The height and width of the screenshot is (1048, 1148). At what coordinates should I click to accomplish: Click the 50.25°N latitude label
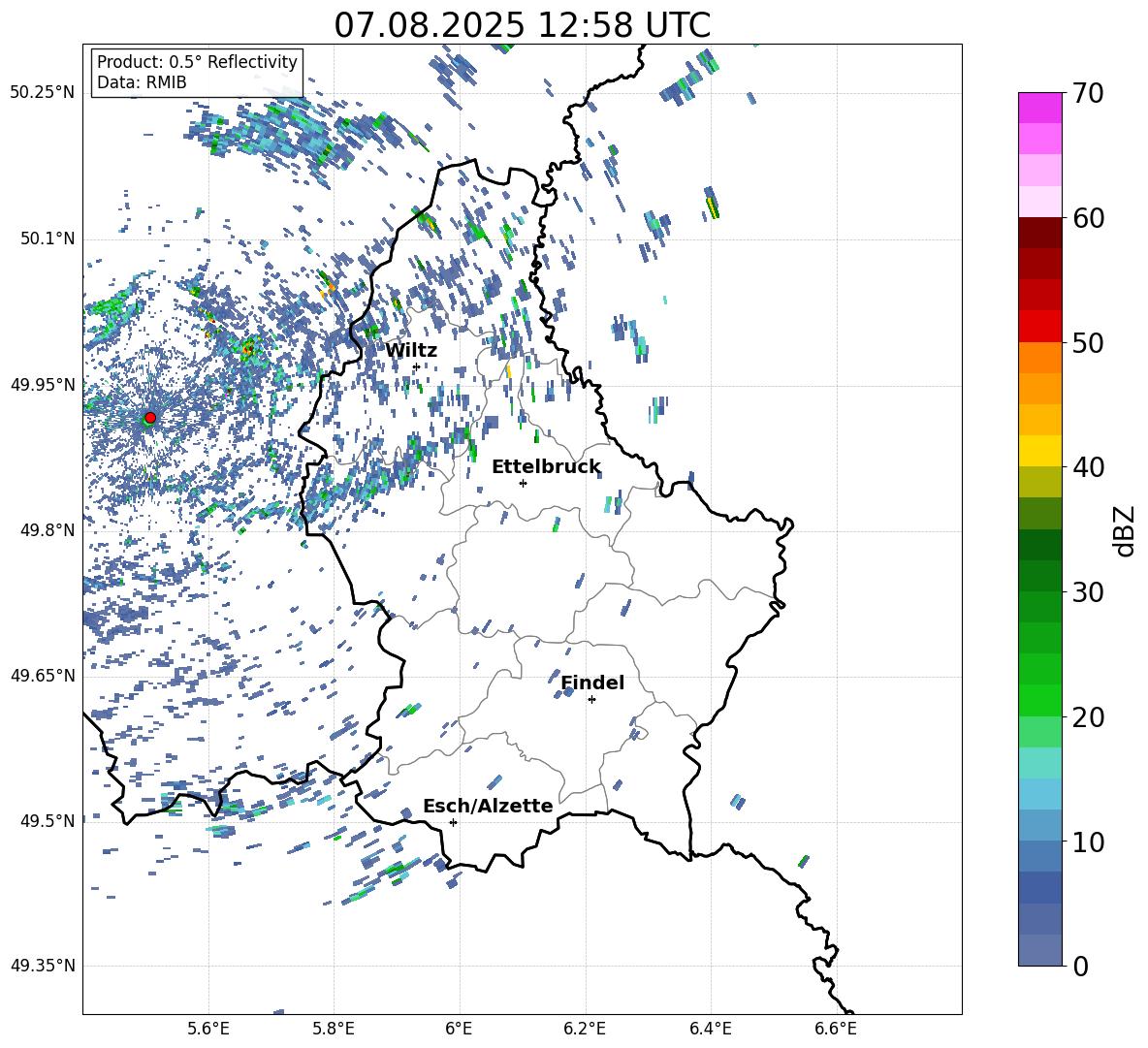tap(44, 94)
